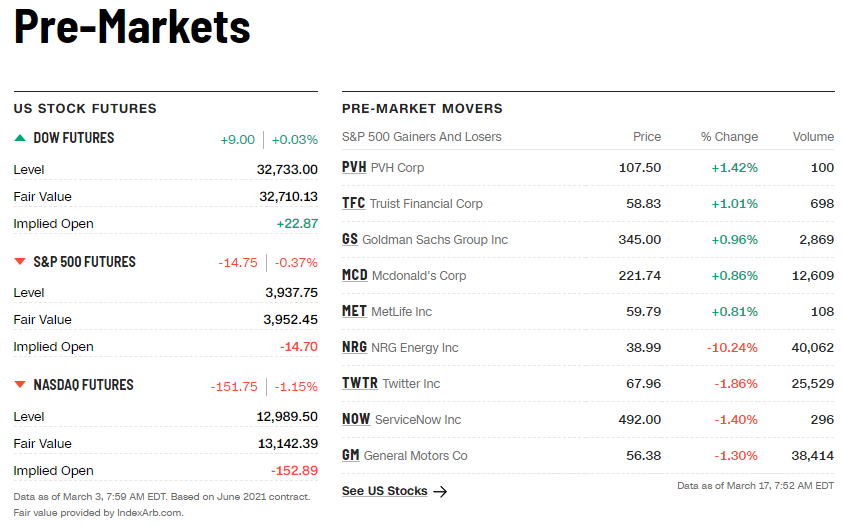Open the S&P 500 FUTURES heading
The image size is (842, 526).
84,262
